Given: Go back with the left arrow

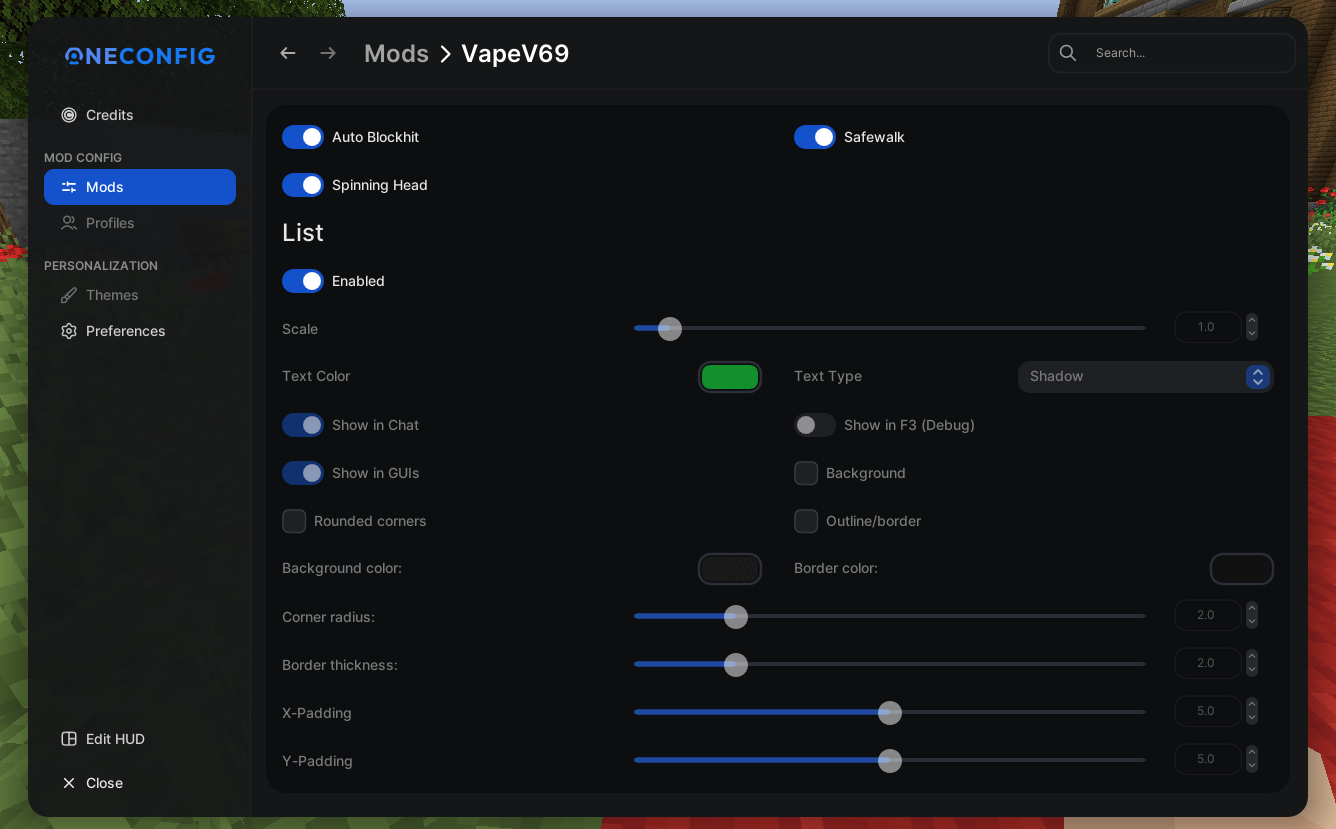Looking at the screenshot, I should (x=288, y=53).
